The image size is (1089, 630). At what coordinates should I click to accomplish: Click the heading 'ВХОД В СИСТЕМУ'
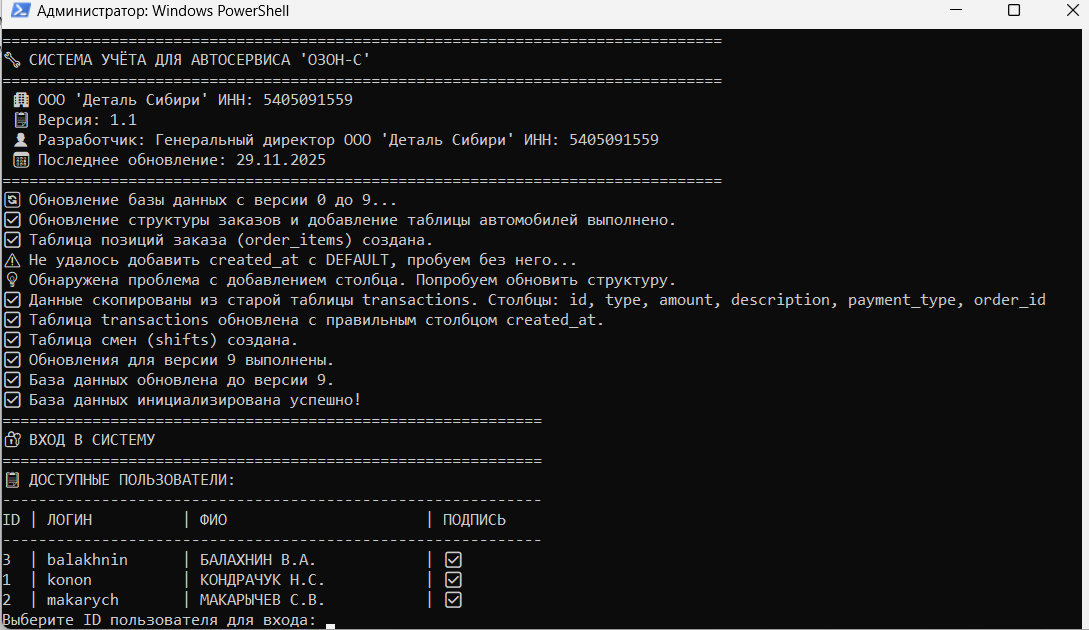pos(92,440)
